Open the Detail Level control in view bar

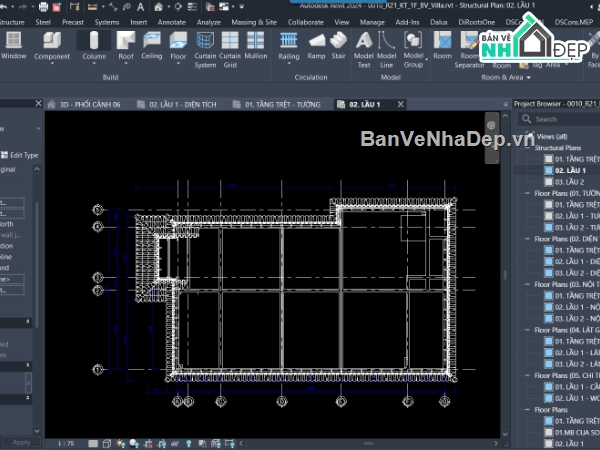coord(93,443)
